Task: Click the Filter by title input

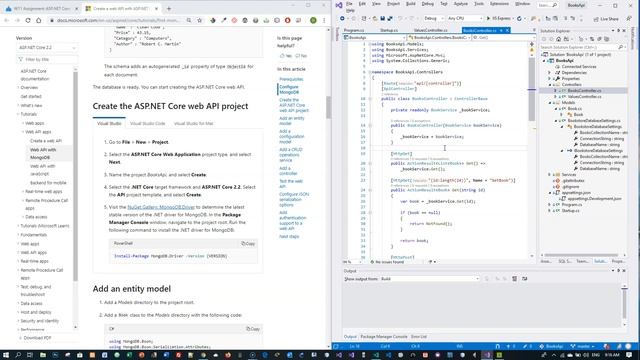Action: tap(47, 60)
